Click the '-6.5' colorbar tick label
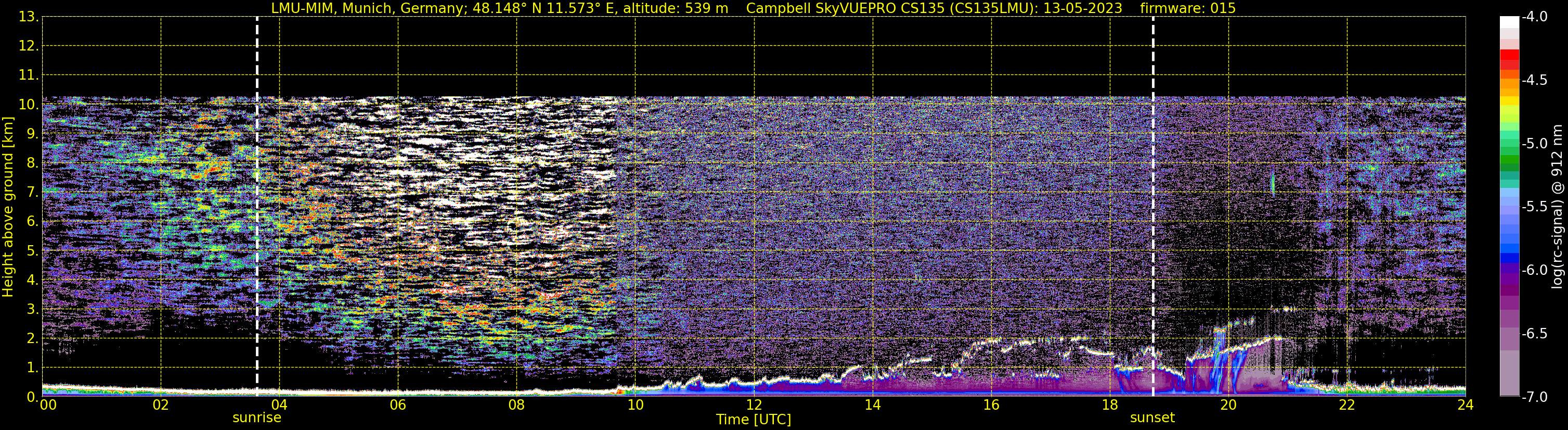The height and width of the screenshot is (430, 1568). [1534, 334]
